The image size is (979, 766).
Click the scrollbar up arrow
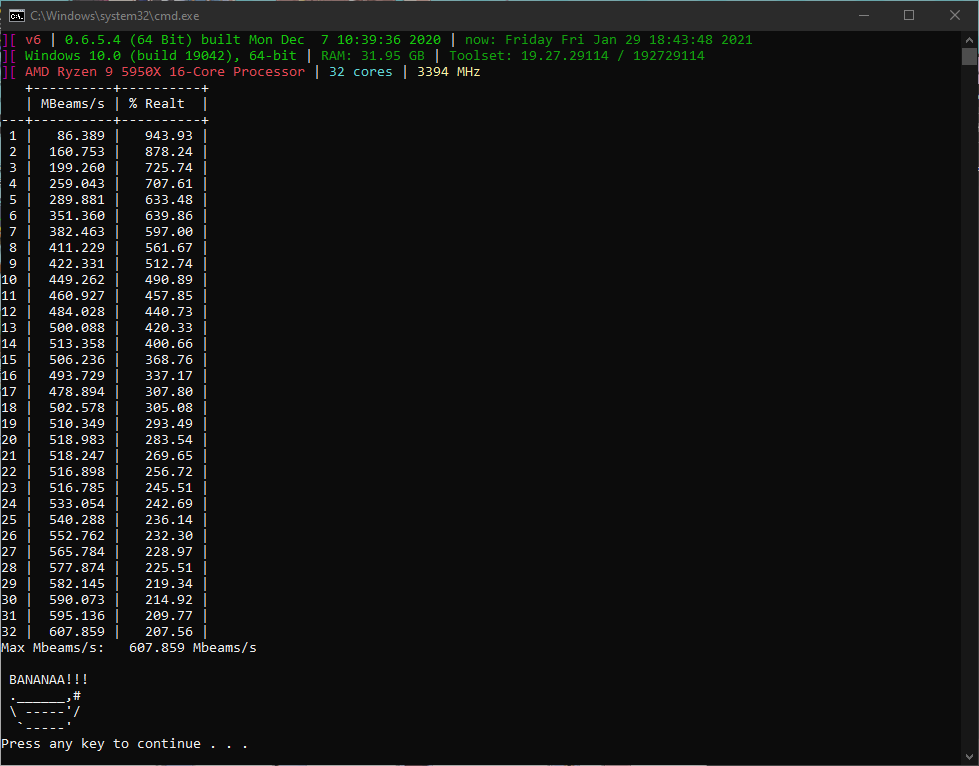pyautogui.click(x=969, y=39)
